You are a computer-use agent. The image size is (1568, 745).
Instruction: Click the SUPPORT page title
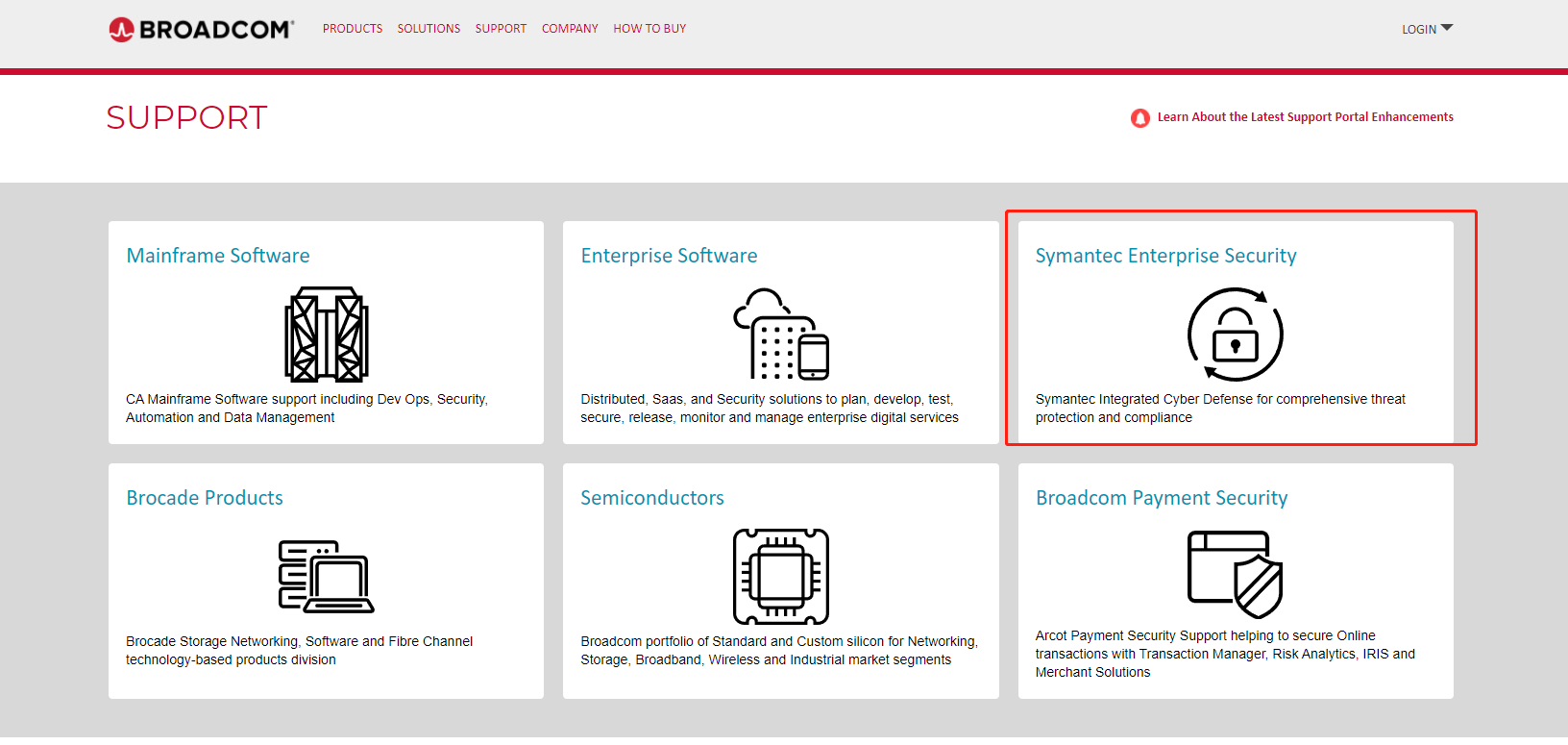tap(186, 117)
